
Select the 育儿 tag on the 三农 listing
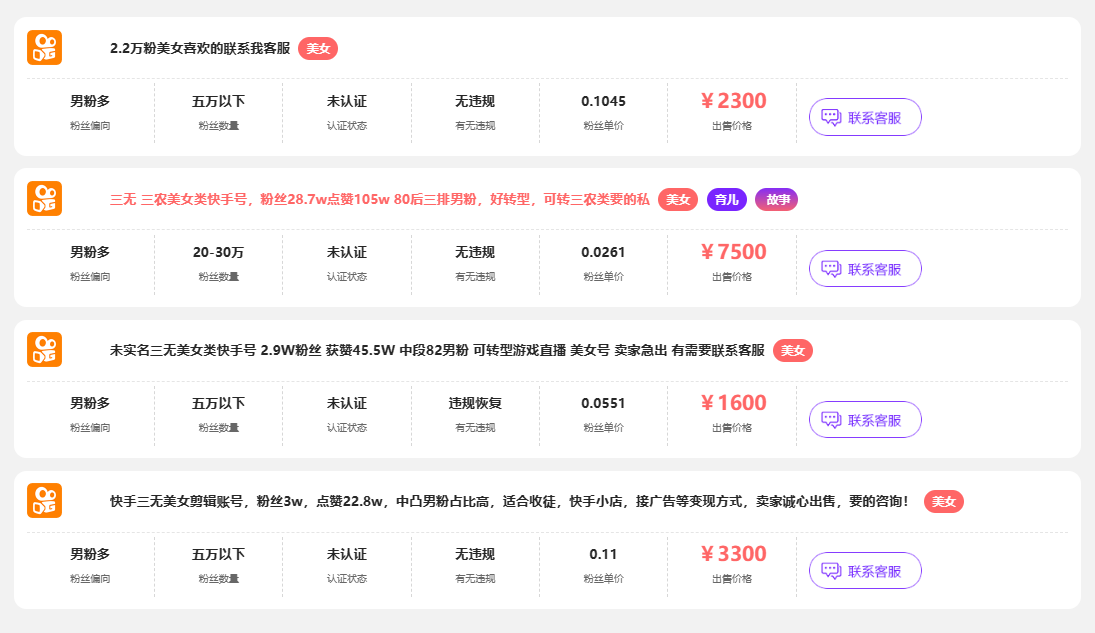tap(726, 199)
